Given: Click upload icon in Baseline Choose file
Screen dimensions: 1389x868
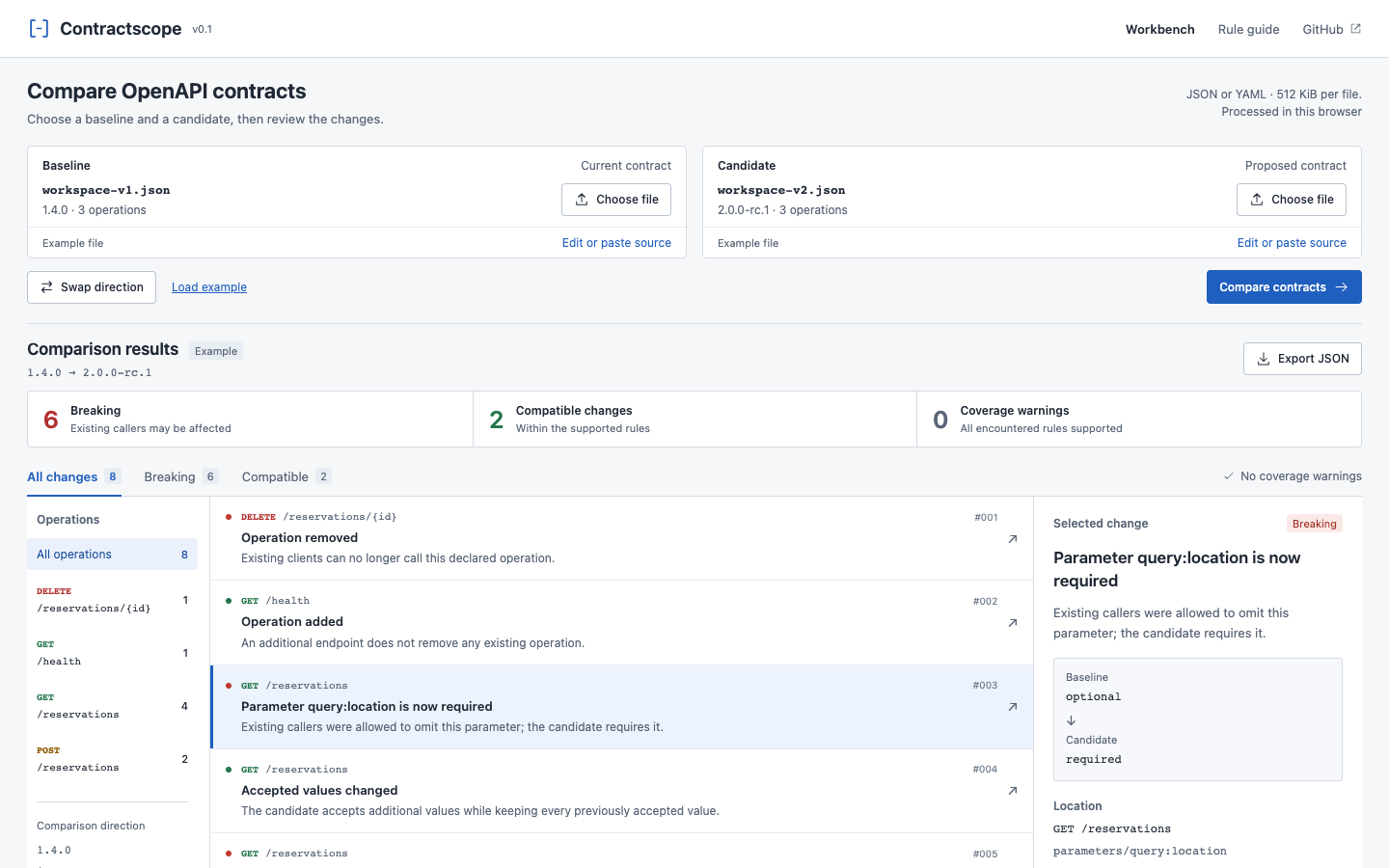Looking at the screenshot, I should 582,200.
